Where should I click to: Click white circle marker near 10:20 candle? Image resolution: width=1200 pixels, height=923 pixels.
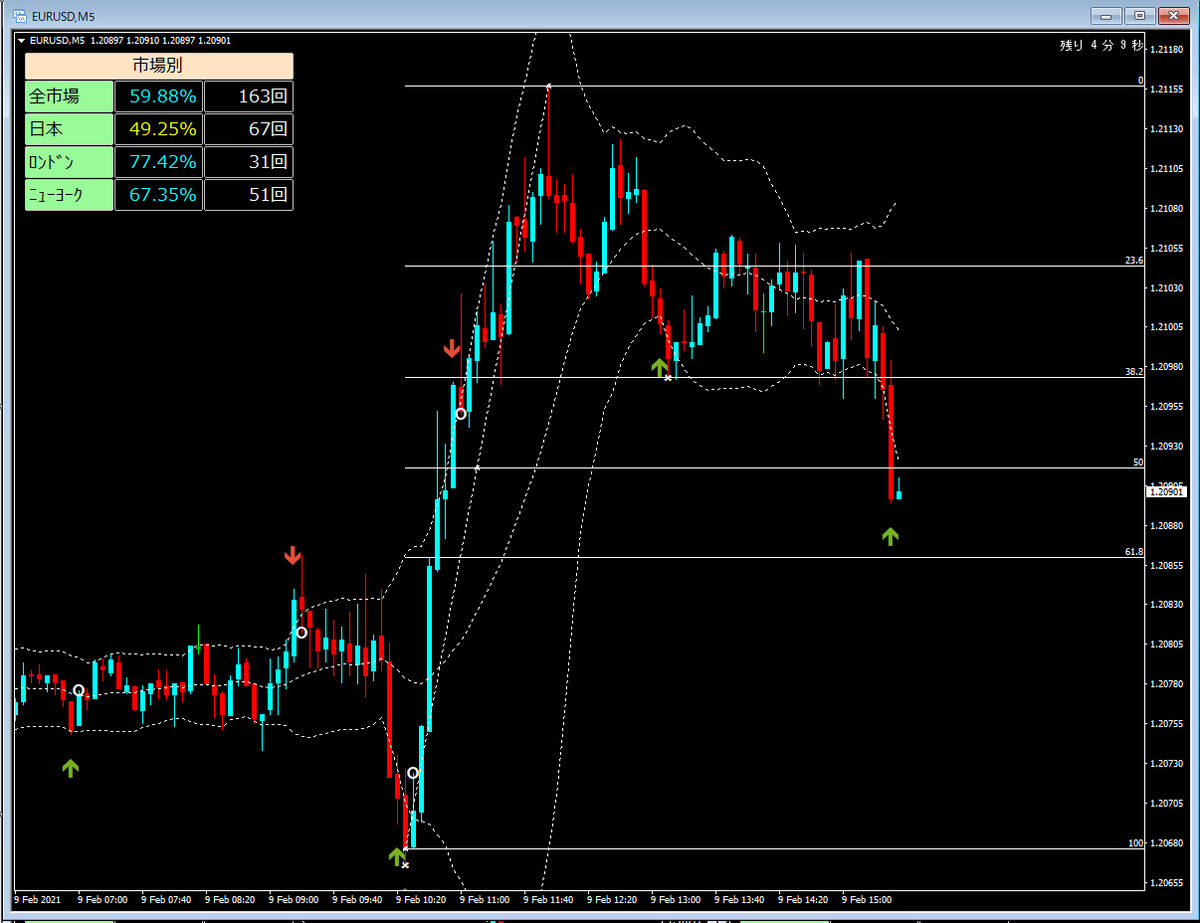413,773
